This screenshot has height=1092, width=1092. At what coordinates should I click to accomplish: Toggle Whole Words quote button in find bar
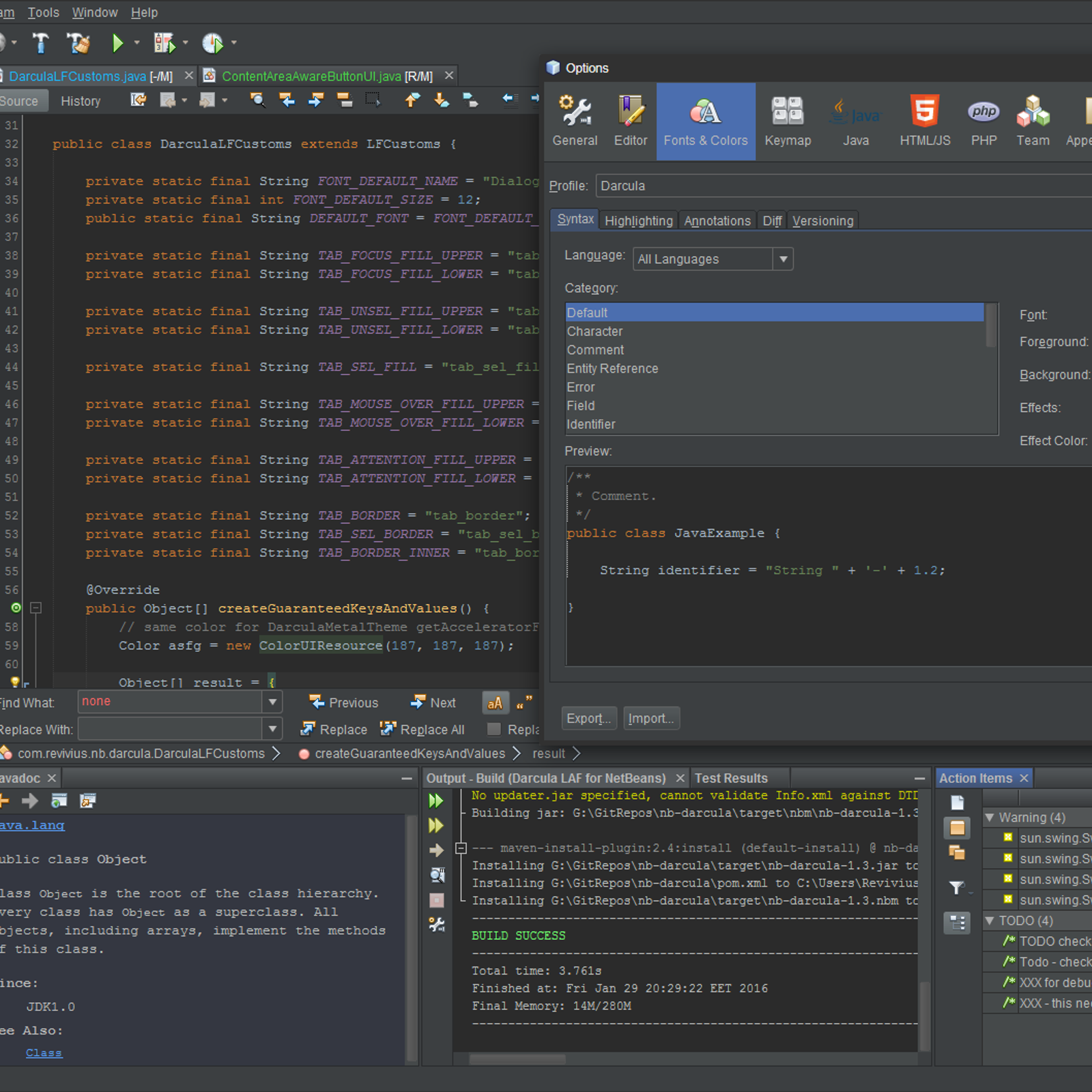tap(524, 702)
